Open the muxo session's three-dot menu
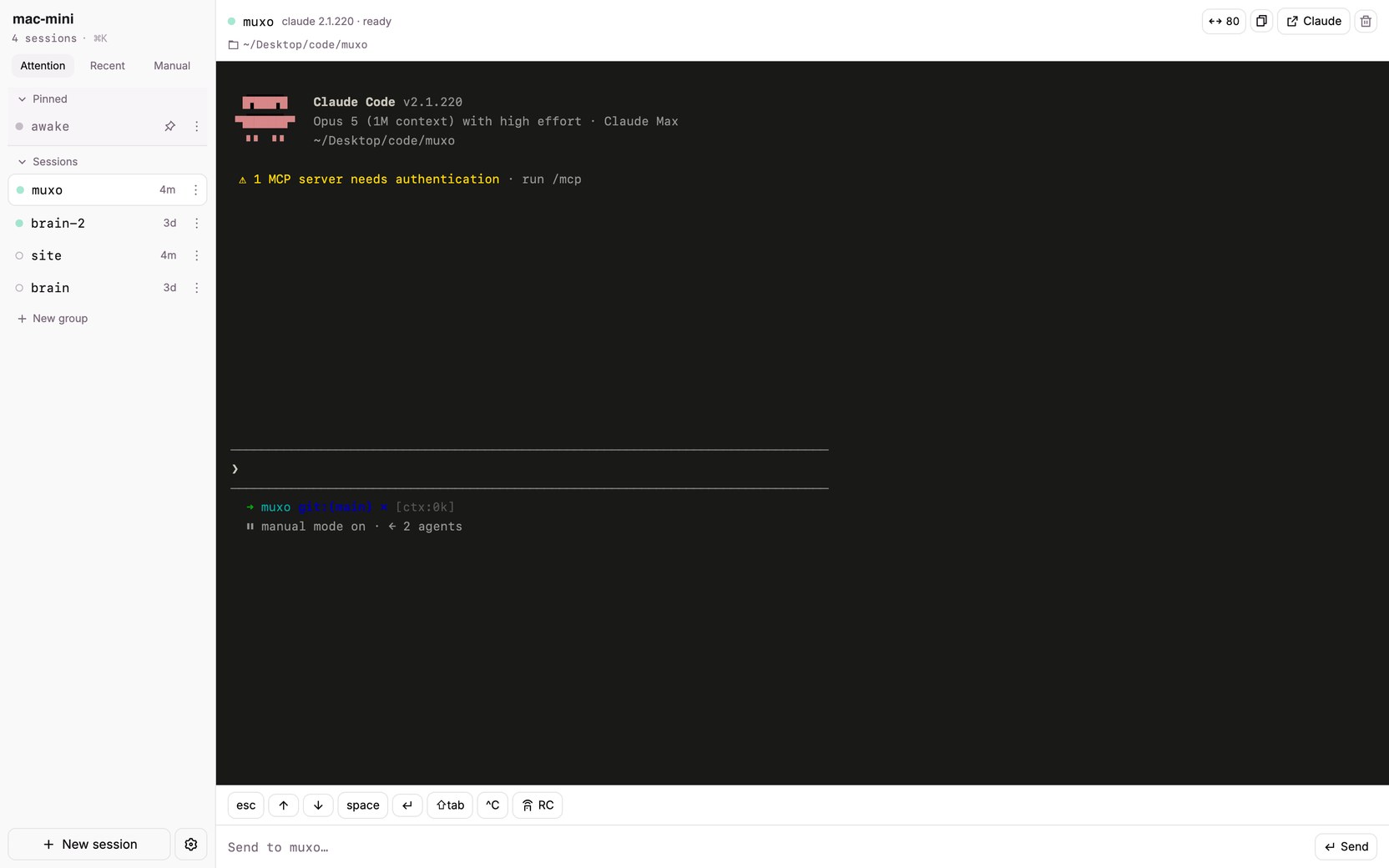The width and height of the screenshot is (1389, 868). coord(196,190)
